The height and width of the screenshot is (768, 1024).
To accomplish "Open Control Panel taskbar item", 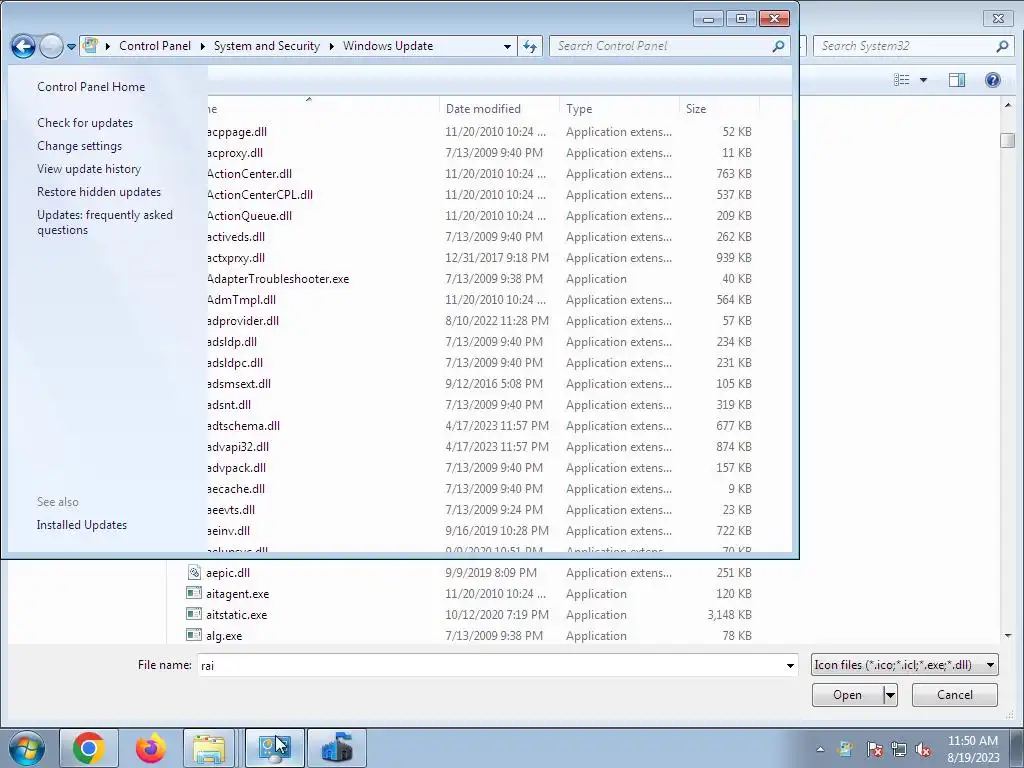I will pyautogui.click(x=274, y=748).
